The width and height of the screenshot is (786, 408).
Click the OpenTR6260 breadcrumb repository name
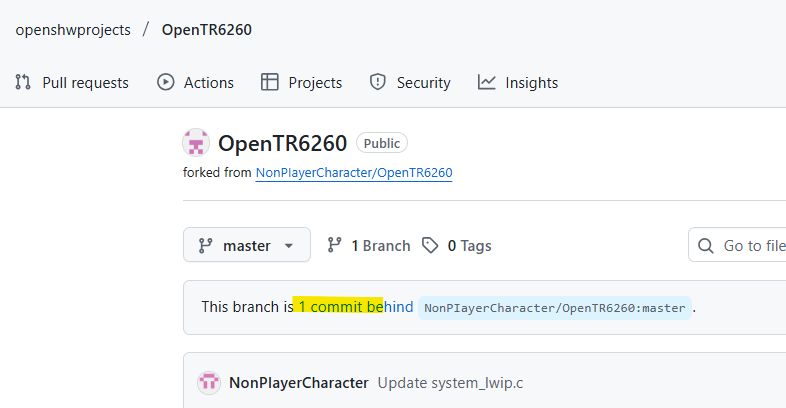click(x=207, y=30)
